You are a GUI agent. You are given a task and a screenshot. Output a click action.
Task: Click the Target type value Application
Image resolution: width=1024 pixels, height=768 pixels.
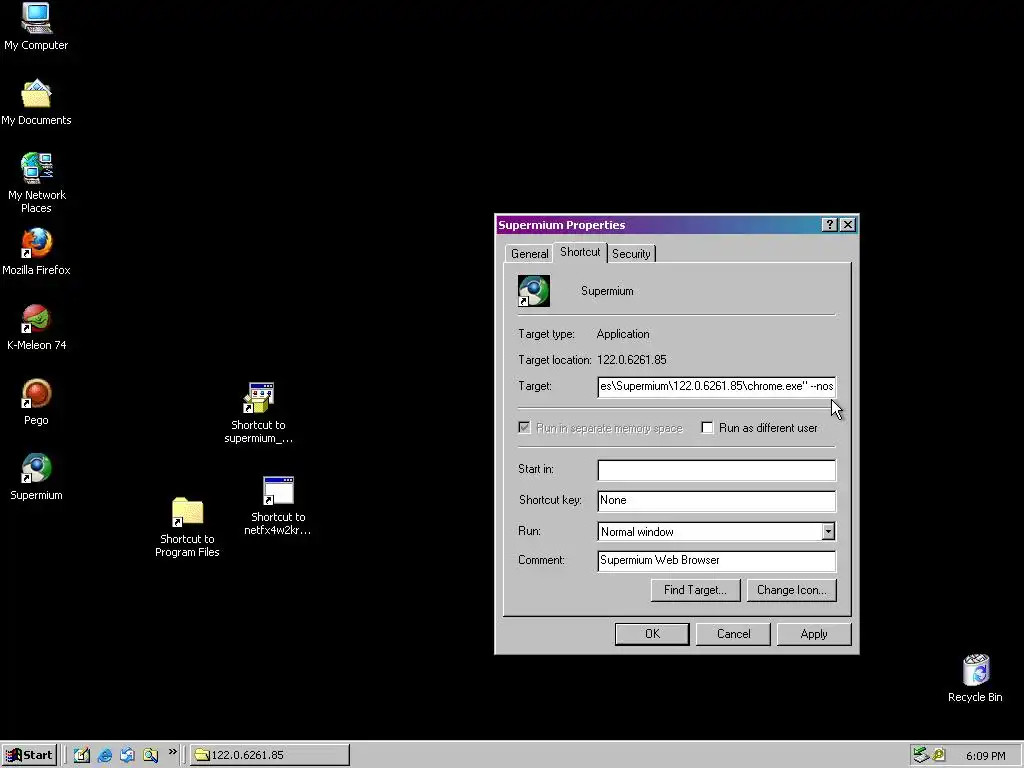click(623, 334)
